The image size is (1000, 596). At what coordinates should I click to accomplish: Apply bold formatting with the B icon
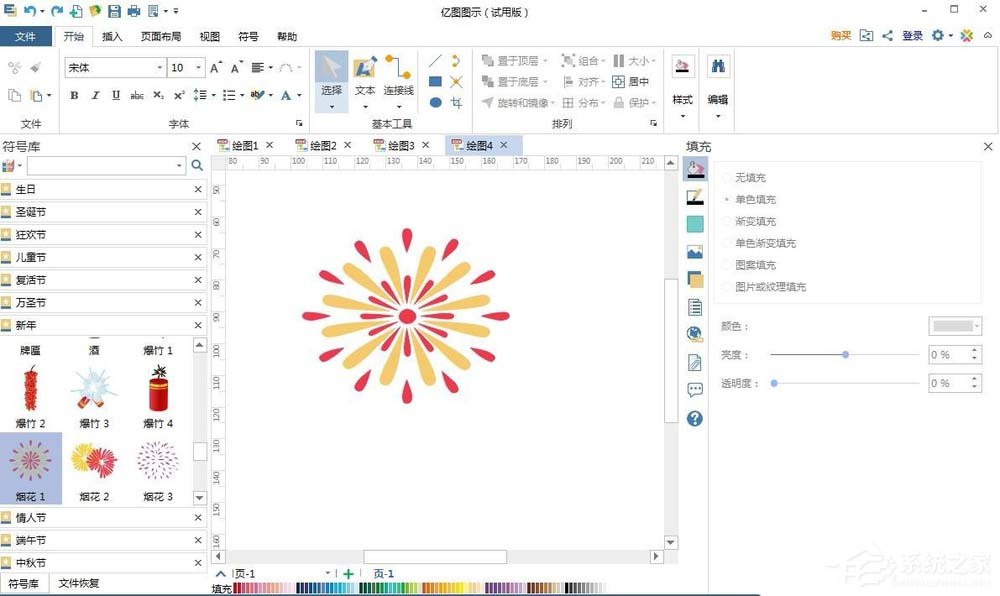(x=73, y=95)
